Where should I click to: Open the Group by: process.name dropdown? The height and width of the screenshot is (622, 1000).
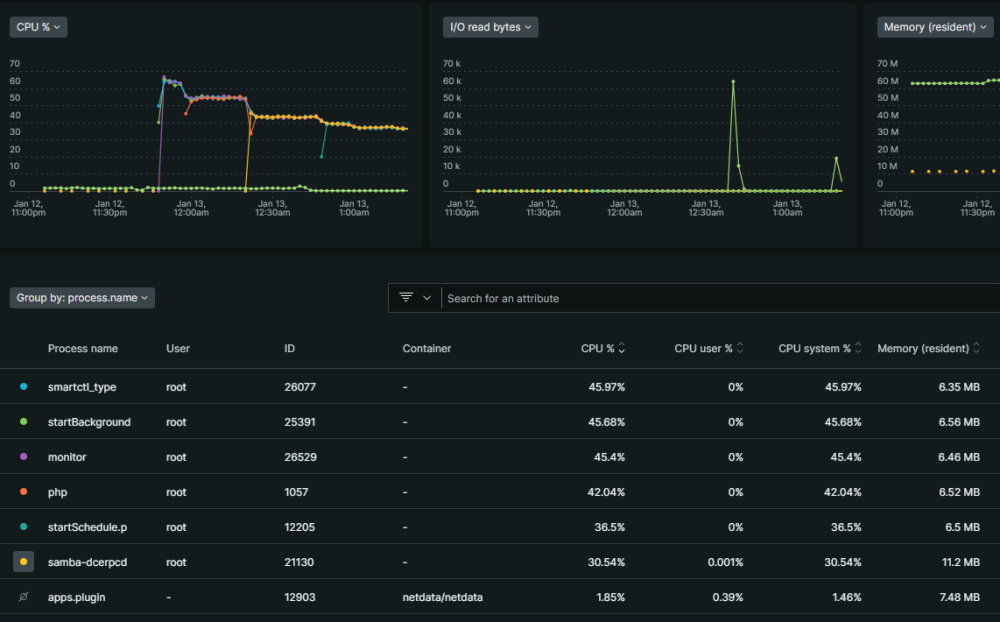[82, 298]
